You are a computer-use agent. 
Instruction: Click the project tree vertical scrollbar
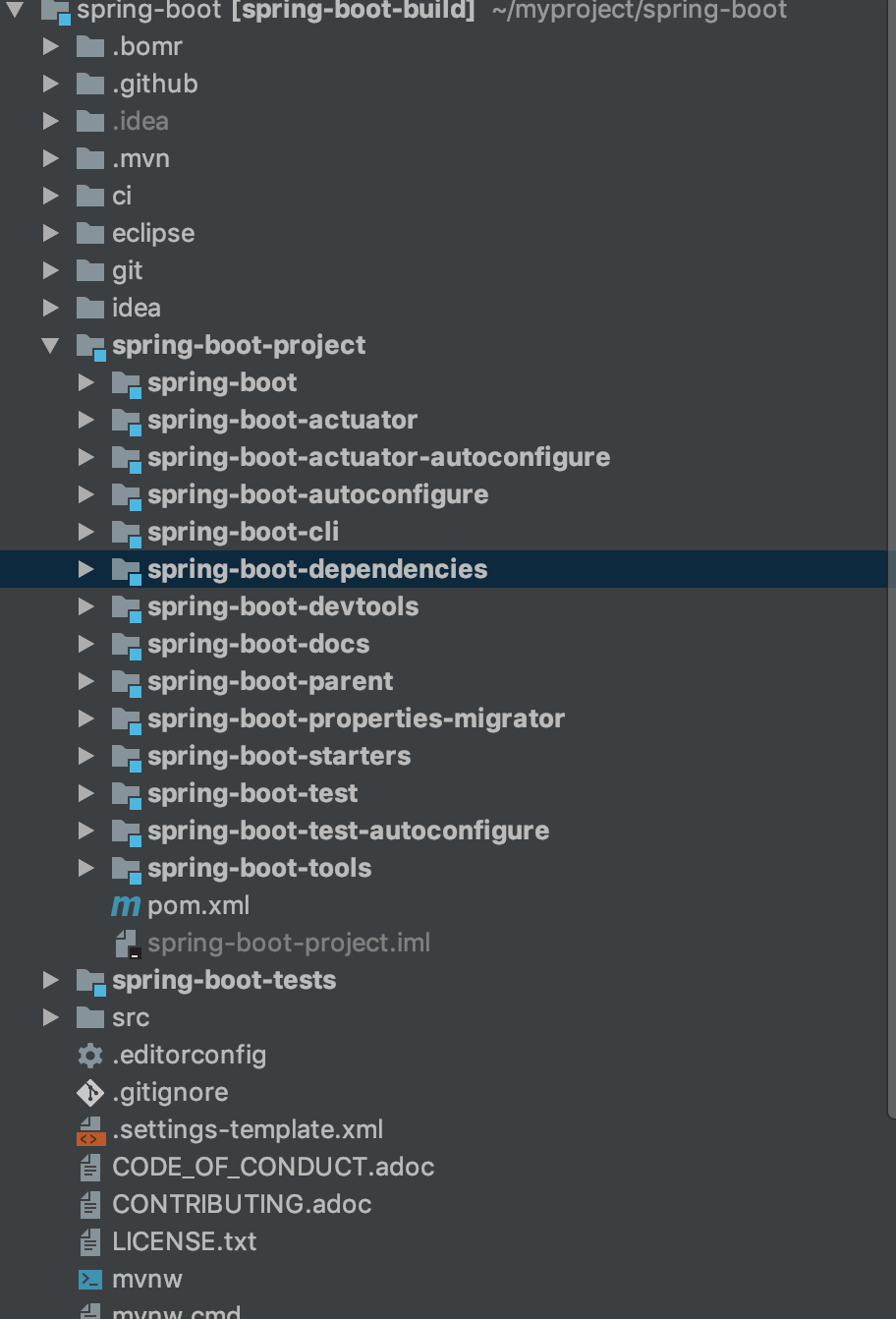[892, 590]
